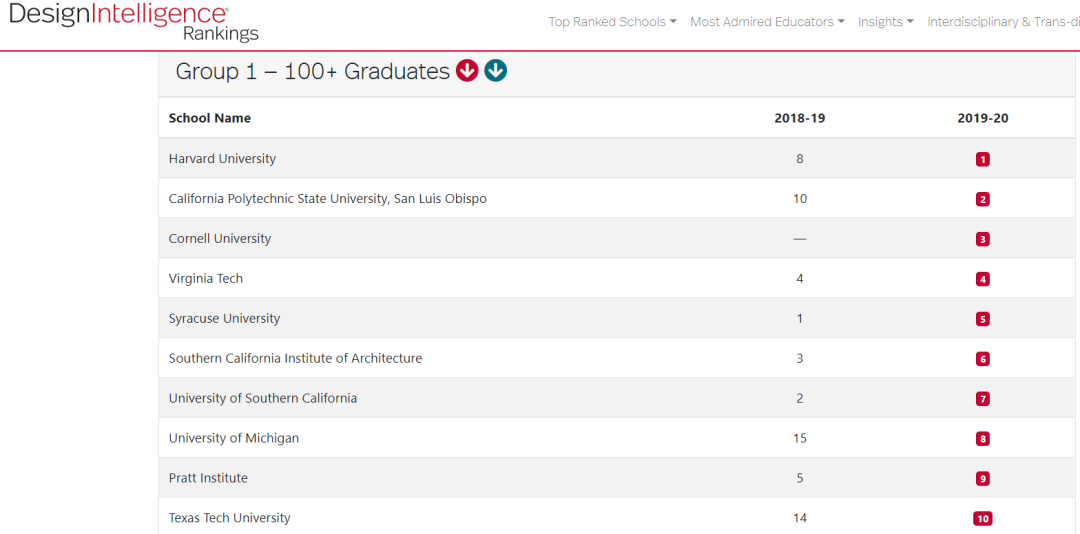This screenshot has width=1080, height=534.
Task: Sort by the School Name column header
Action: [x=210, y=118]
